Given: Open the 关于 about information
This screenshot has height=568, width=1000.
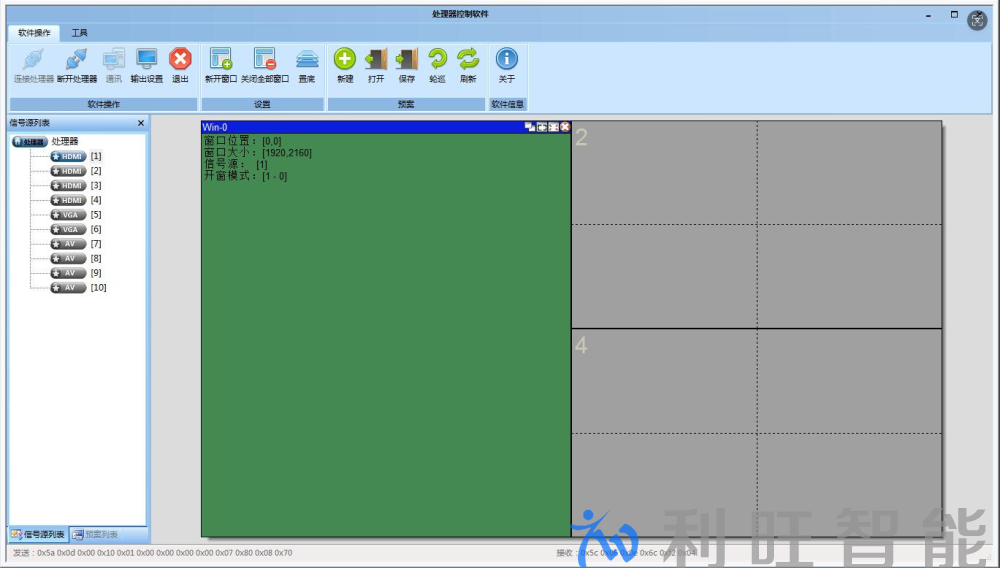Looking at the screenshot, I should tap(507, 60).
